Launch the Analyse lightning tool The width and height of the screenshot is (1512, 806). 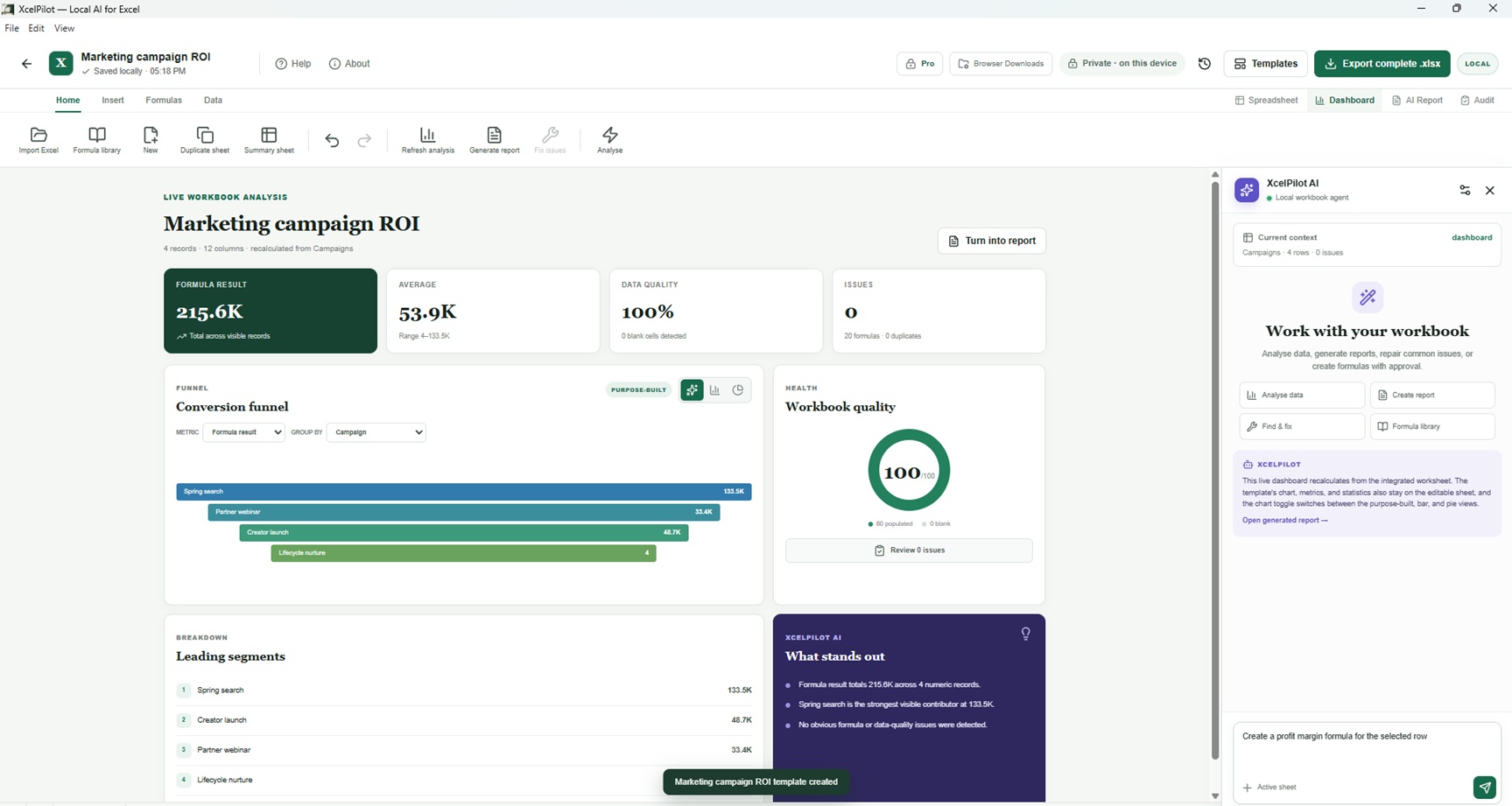pyautogui.click(x=610, y=140)
